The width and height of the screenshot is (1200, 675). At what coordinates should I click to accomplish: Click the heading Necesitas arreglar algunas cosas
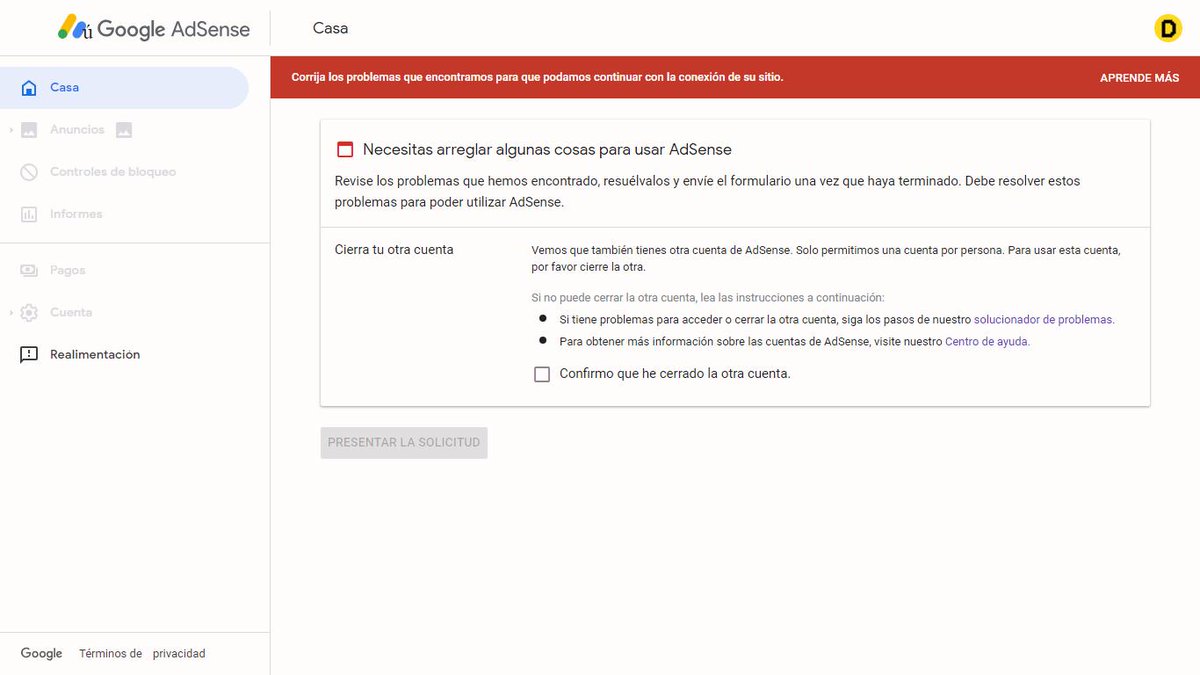pyautogui.click(x=547, y=150)
